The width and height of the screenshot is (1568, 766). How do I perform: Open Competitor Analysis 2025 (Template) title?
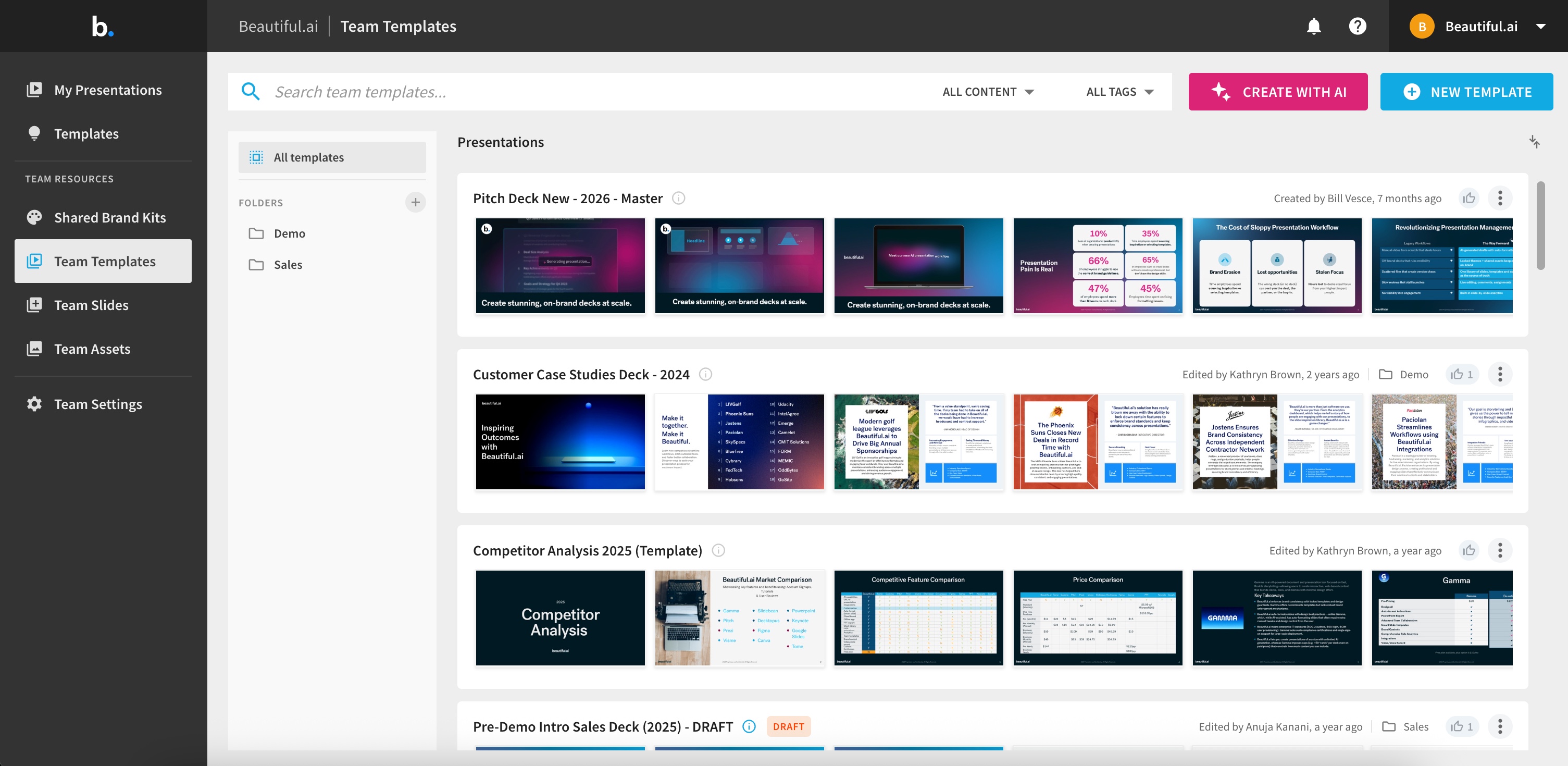click(588, 550)
